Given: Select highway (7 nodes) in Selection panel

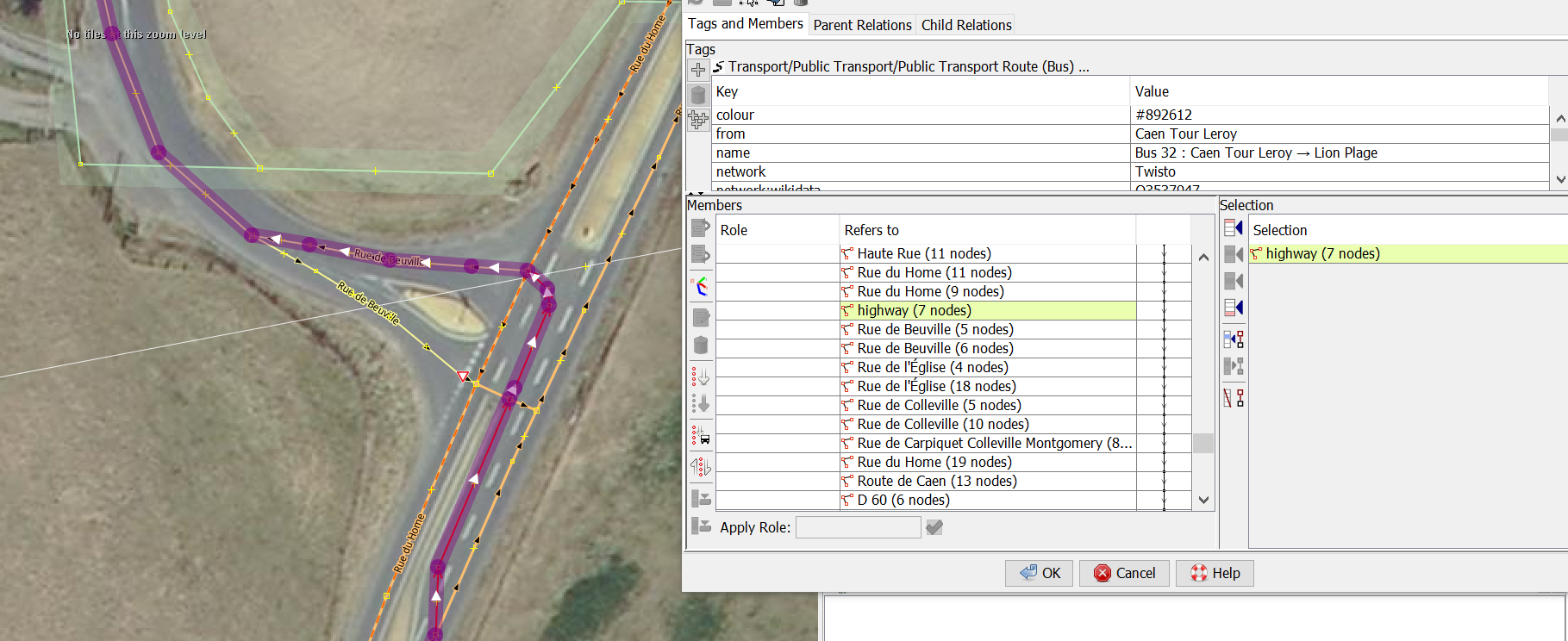Looking at the screenshot, I should [x=1408, y=253].
